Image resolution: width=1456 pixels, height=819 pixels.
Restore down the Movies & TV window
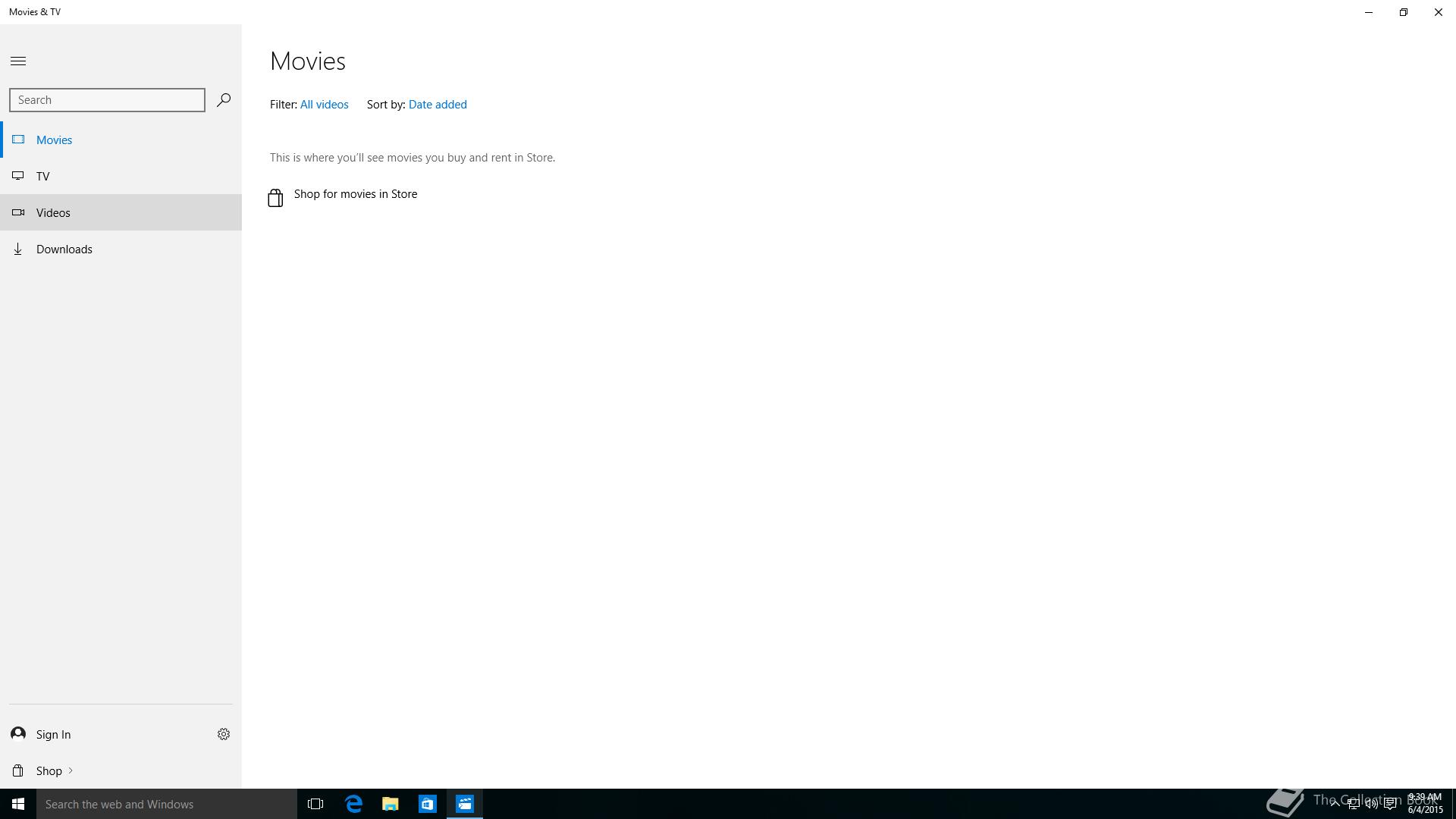[1404, 12]
